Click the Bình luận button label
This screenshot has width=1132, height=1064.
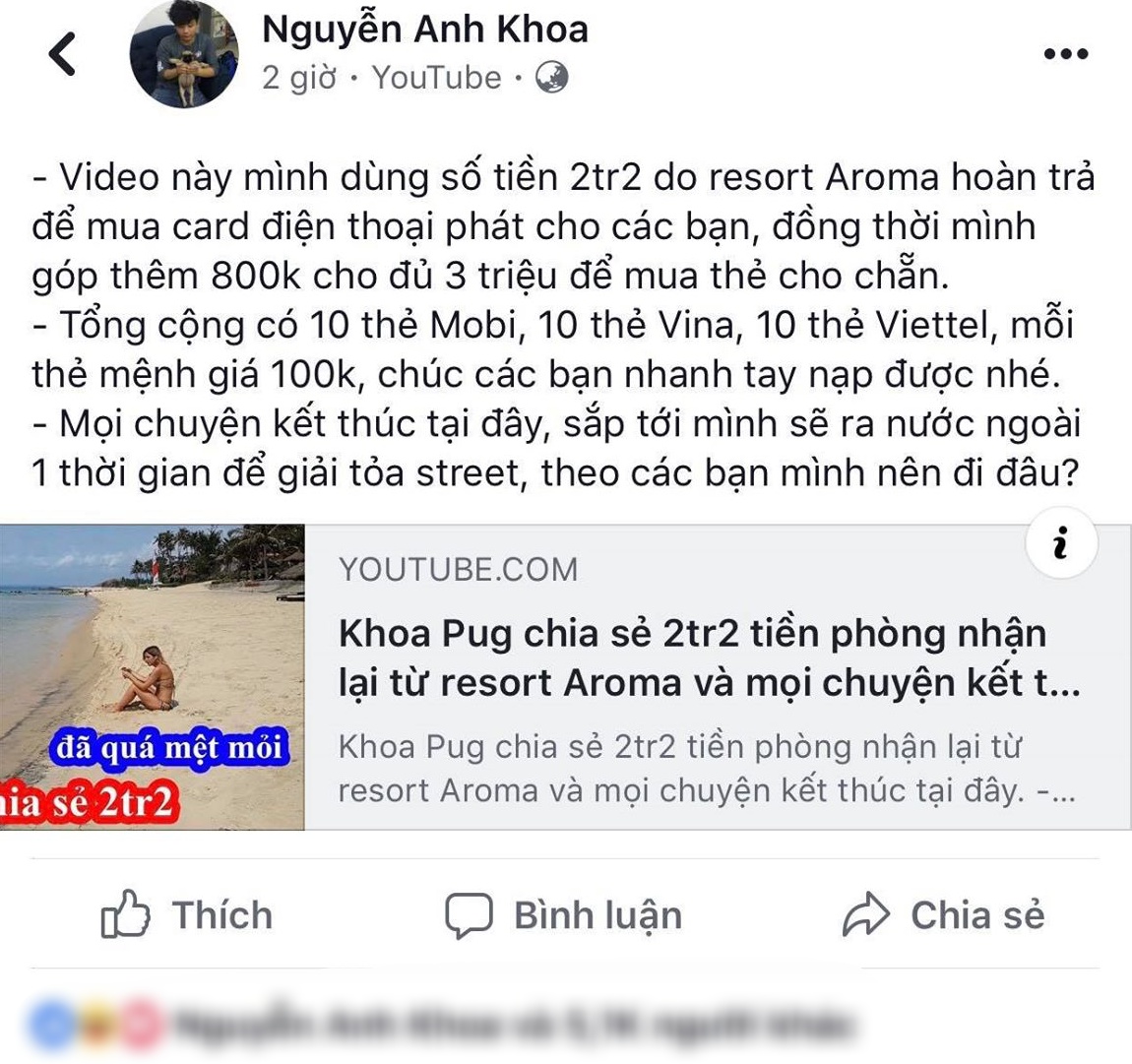[597, 916]
